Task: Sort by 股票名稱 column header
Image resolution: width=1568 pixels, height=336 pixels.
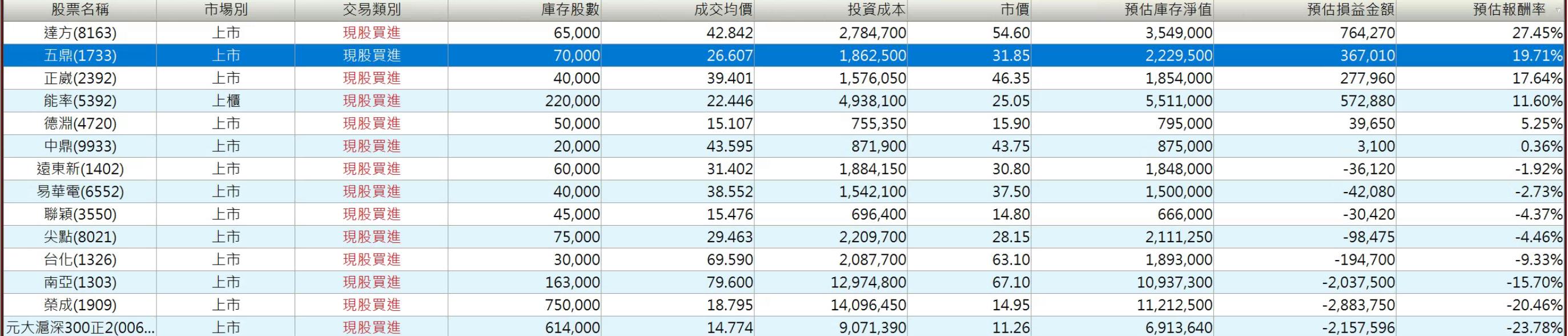Action: 80,10
